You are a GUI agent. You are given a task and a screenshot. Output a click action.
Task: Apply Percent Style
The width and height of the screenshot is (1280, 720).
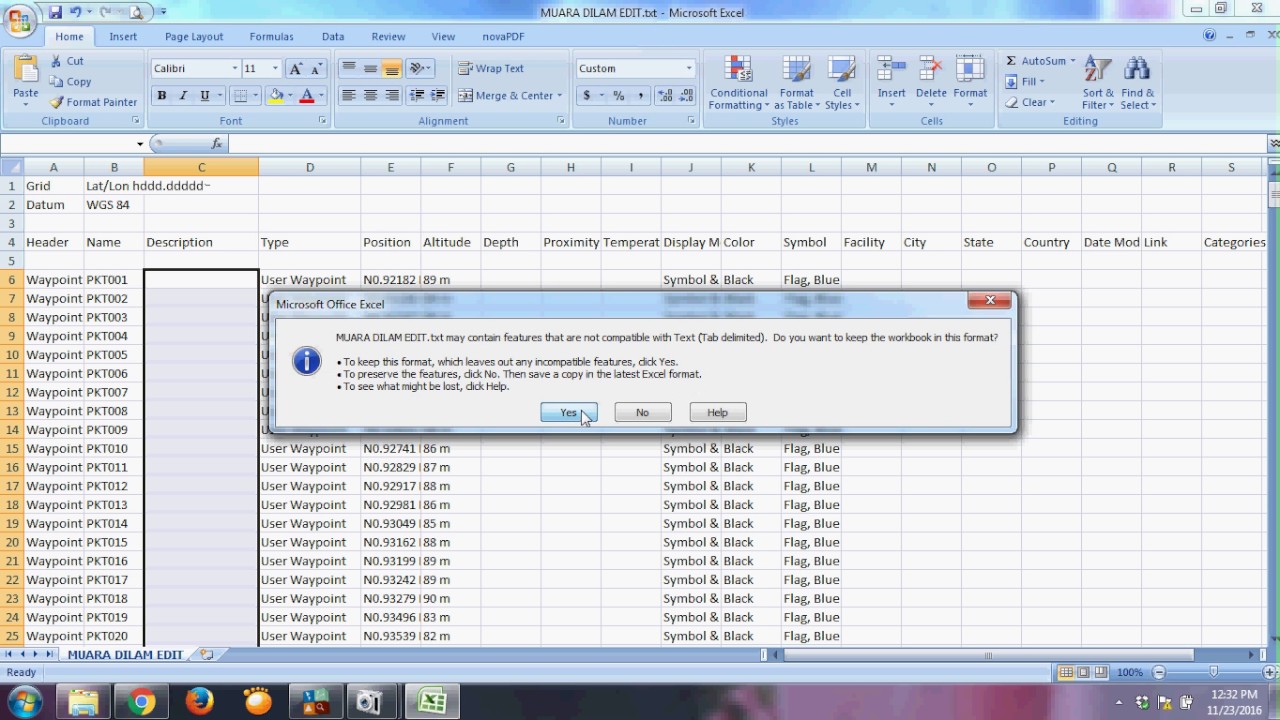(x=619, y=96)
